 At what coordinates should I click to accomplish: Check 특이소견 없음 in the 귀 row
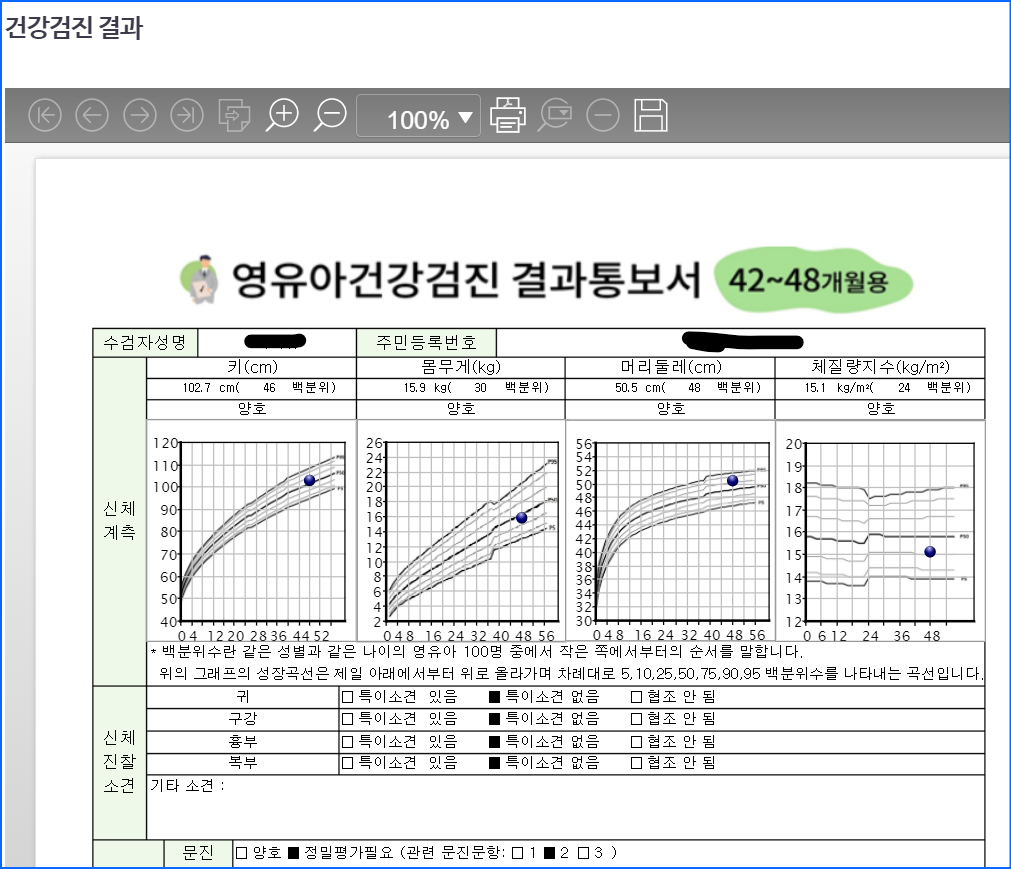tap(495, 697)
